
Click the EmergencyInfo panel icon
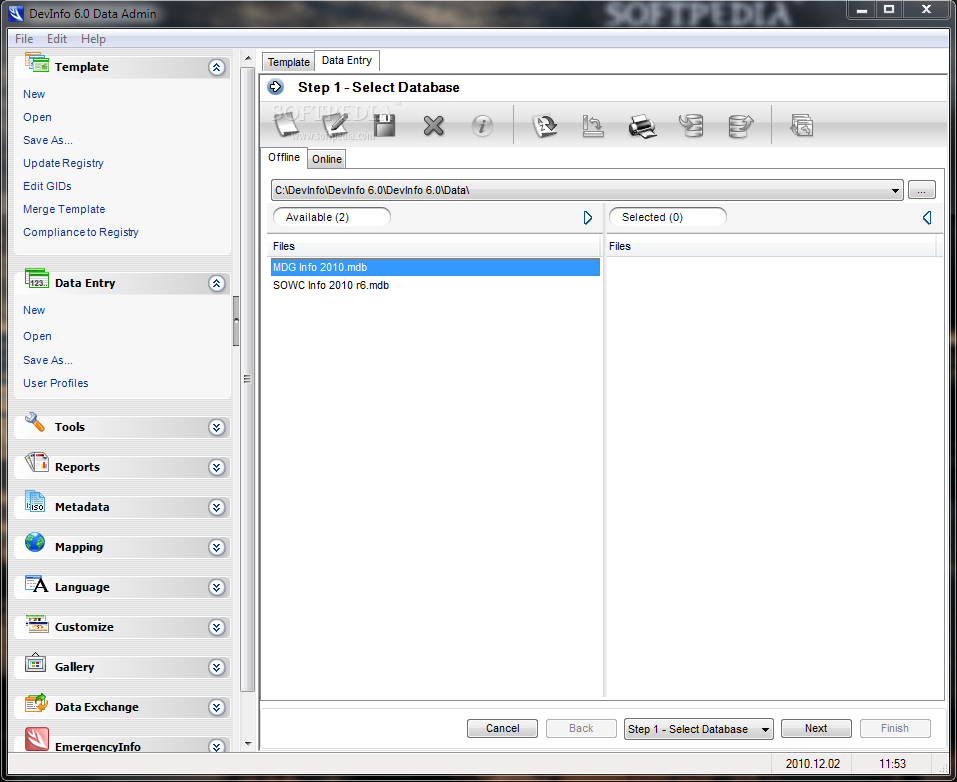click(37, 739)
